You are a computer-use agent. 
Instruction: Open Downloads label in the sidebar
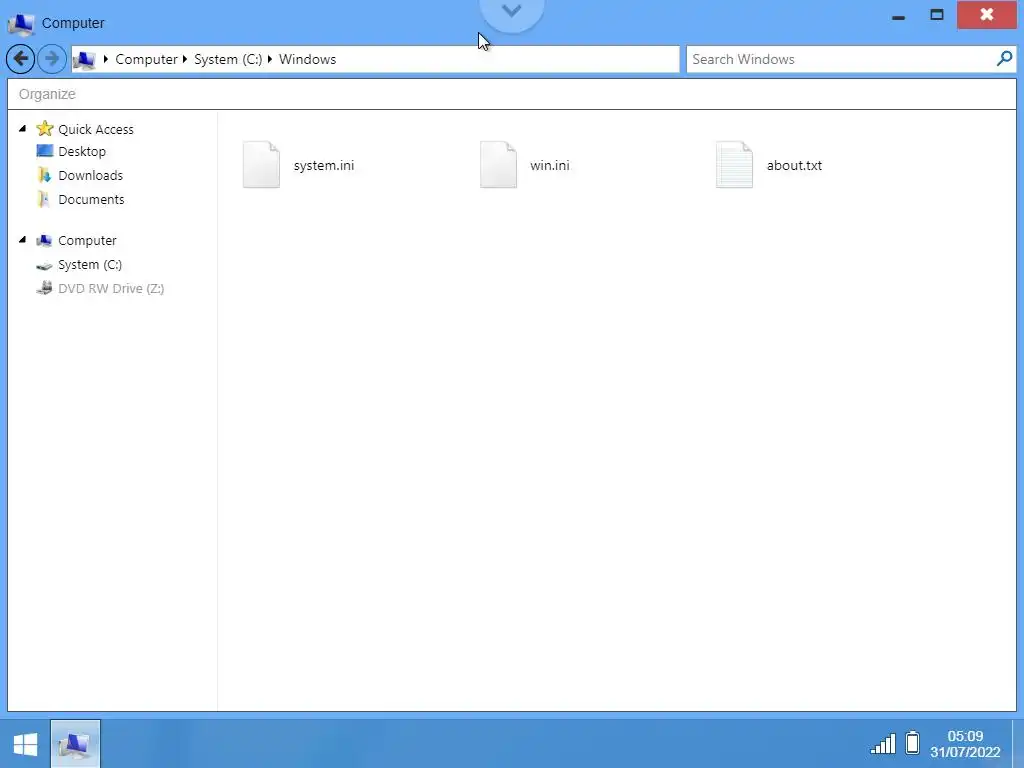(90, 175)
